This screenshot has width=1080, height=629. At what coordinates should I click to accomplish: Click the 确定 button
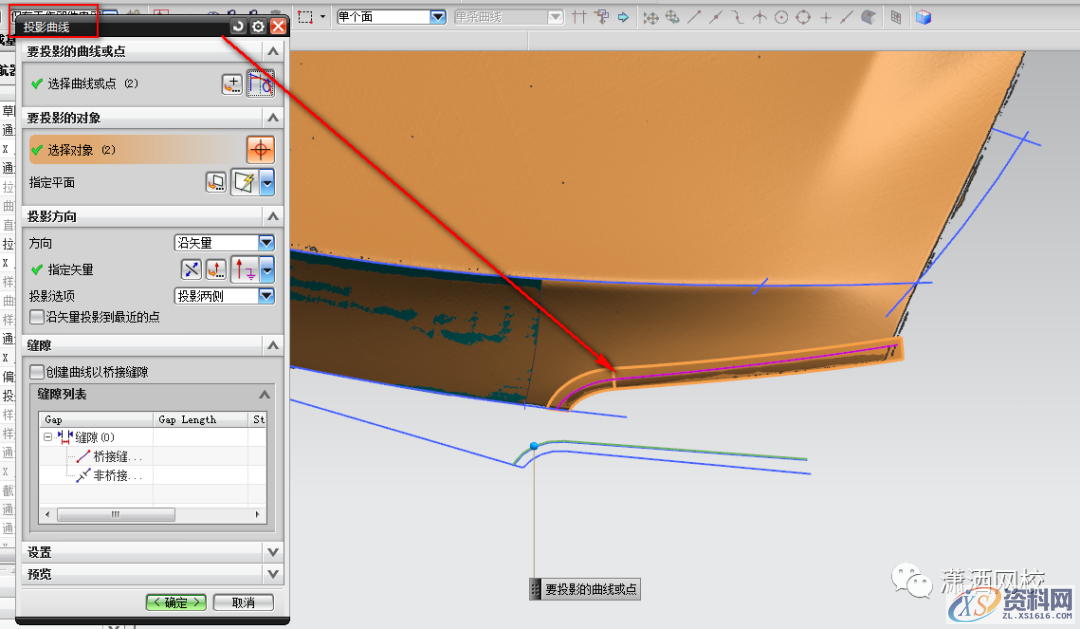[x=176, y=603]
